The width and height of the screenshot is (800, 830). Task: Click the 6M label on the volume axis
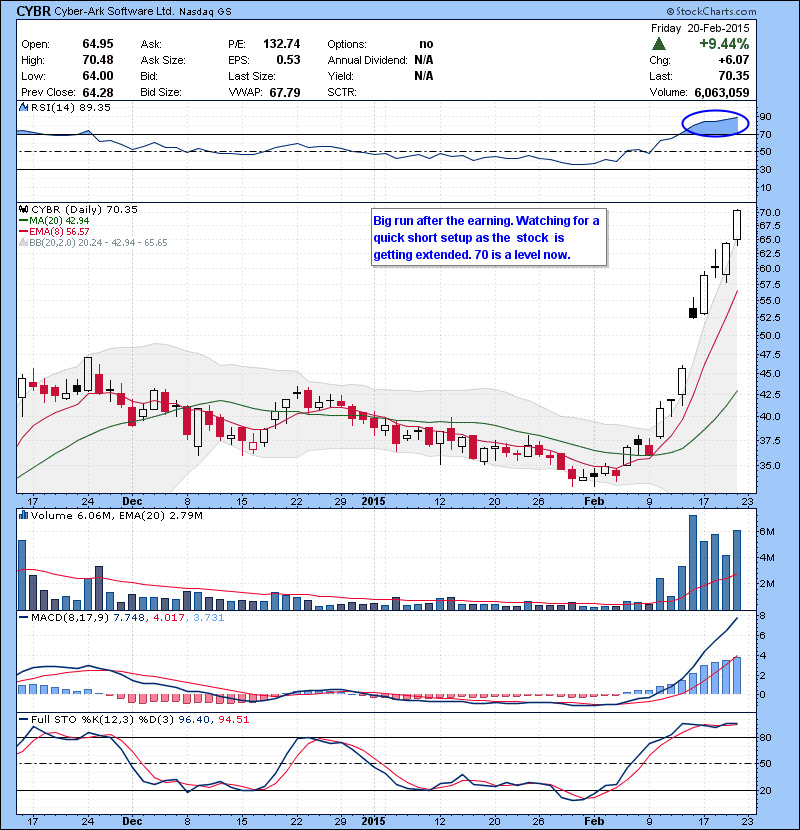(x=767, y=531)
